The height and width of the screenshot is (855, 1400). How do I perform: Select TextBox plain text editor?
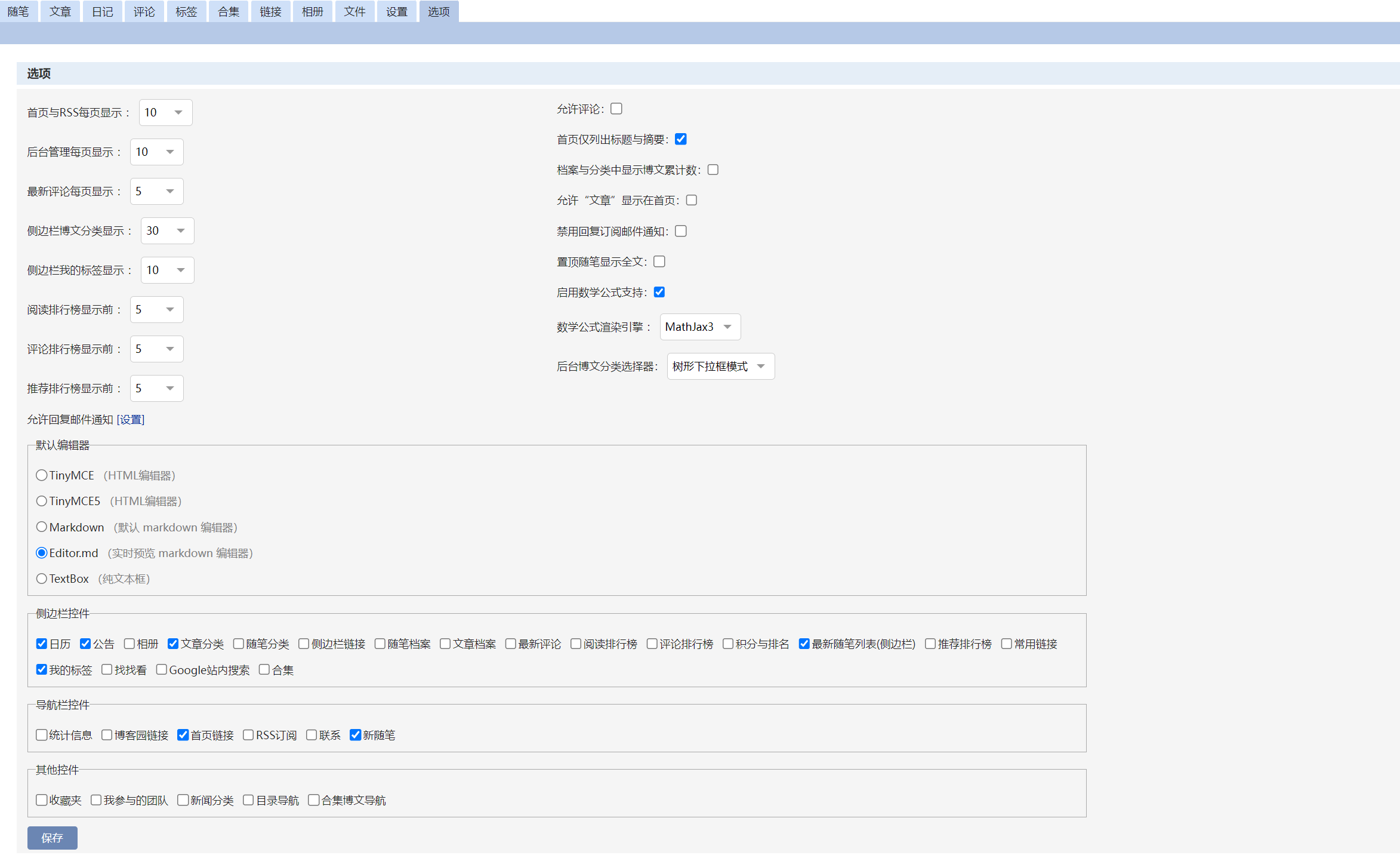42,579
